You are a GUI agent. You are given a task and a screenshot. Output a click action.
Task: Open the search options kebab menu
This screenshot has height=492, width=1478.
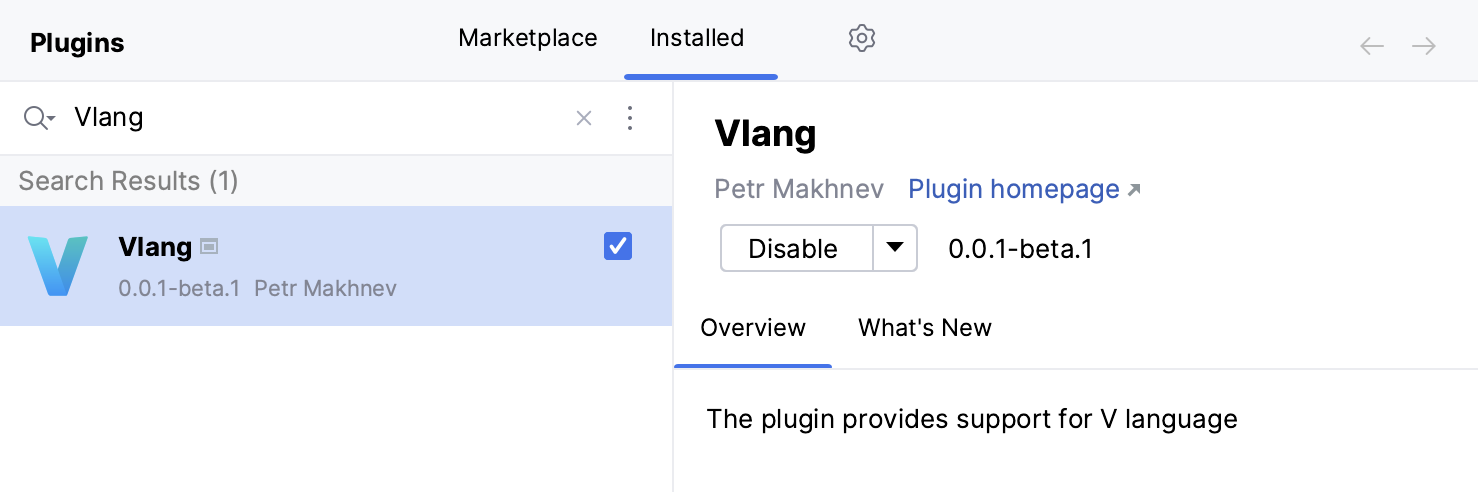pyautogui.click(x=630, y=118)
